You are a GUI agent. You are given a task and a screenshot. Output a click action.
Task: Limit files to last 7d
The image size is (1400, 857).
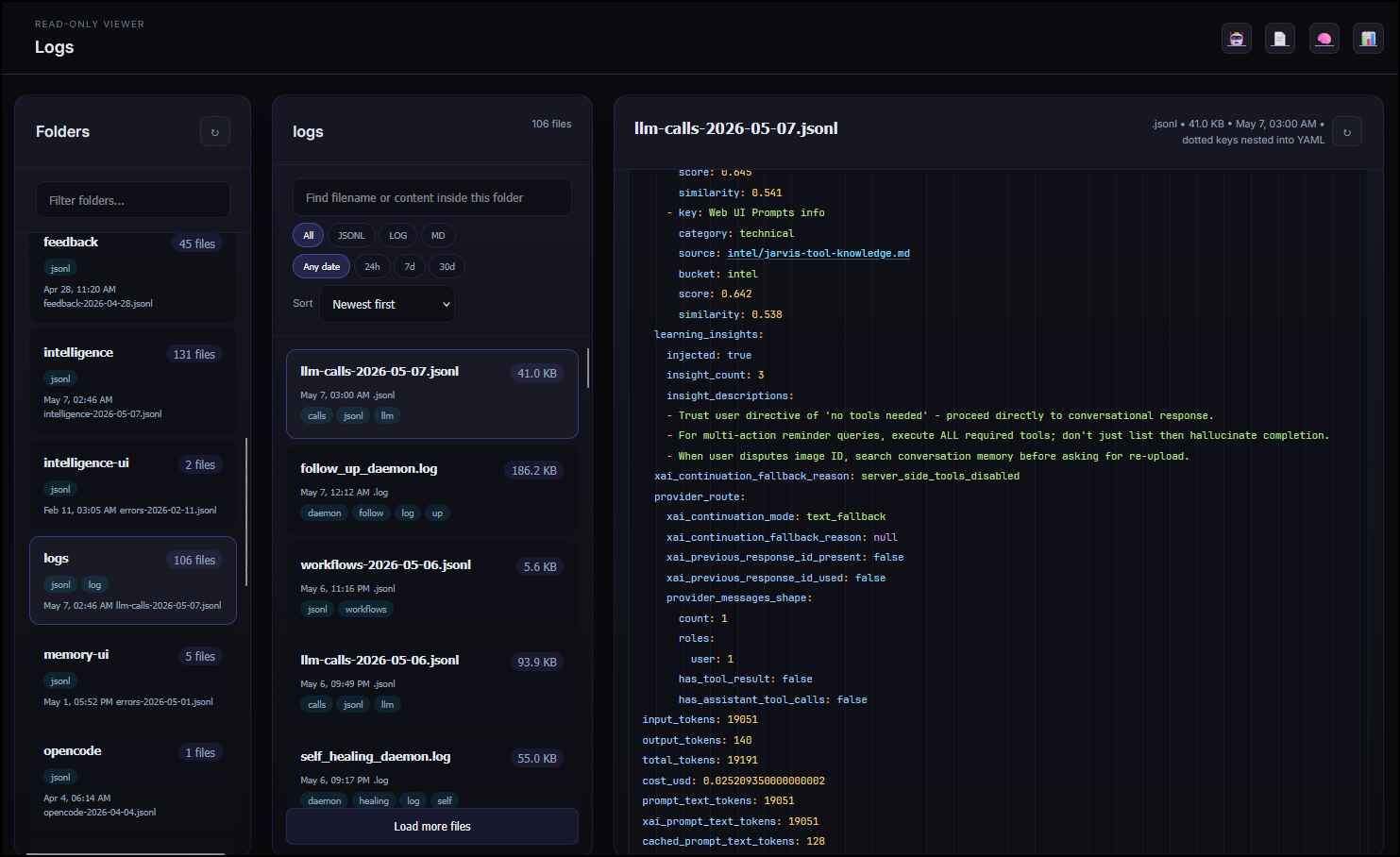click(410, 267)
